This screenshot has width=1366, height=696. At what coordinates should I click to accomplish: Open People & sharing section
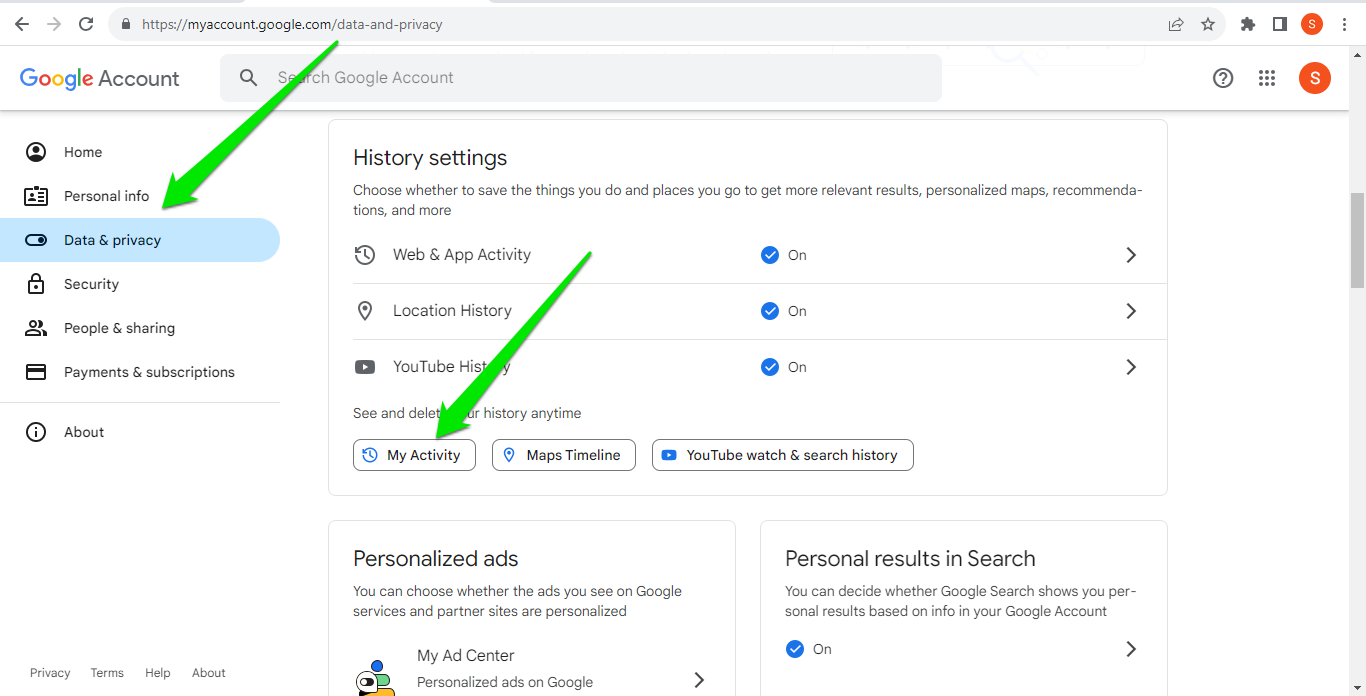tap(140, 328)
